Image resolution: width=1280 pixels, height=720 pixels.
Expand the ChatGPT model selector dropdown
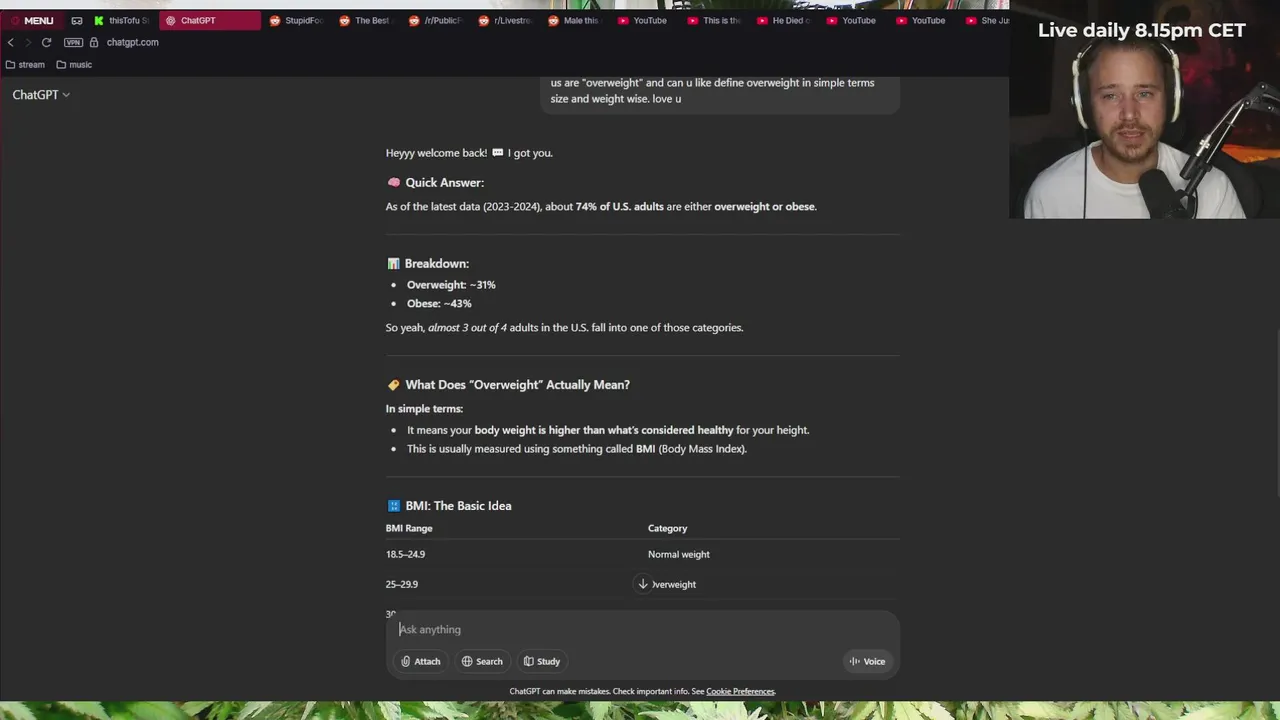point(41,94)
